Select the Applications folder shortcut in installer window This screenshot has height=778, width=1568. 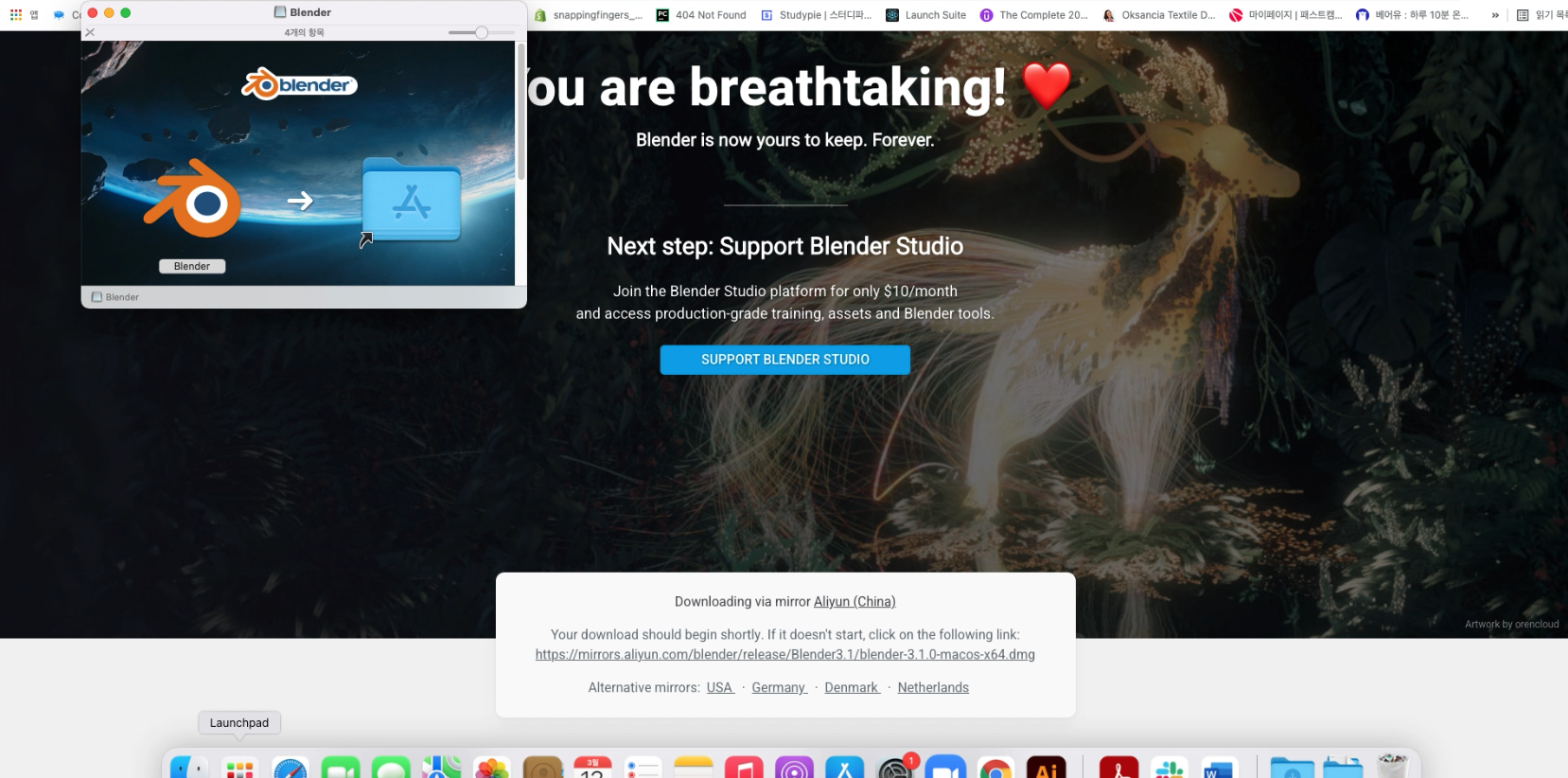tap(412, 200)
